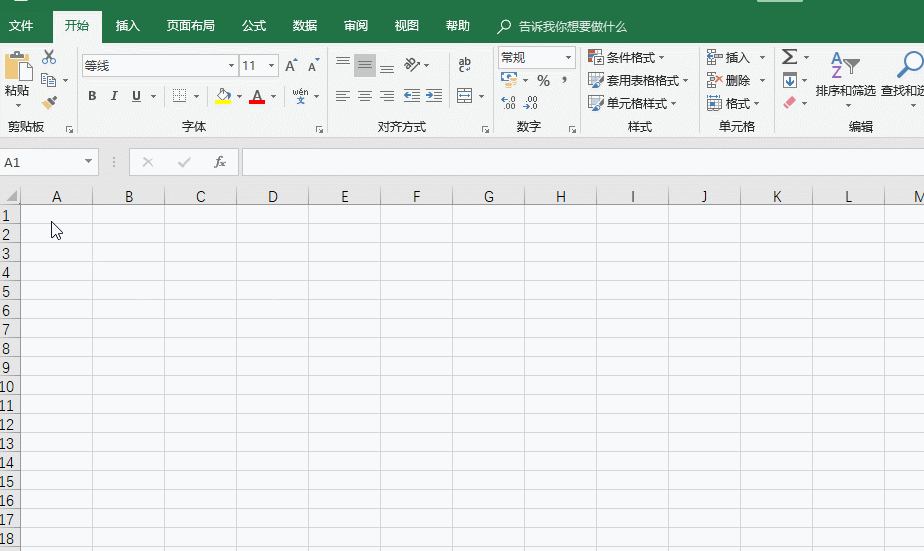Click increase indent icon
This screenshot has height=551, width=924.
[434, 95]
